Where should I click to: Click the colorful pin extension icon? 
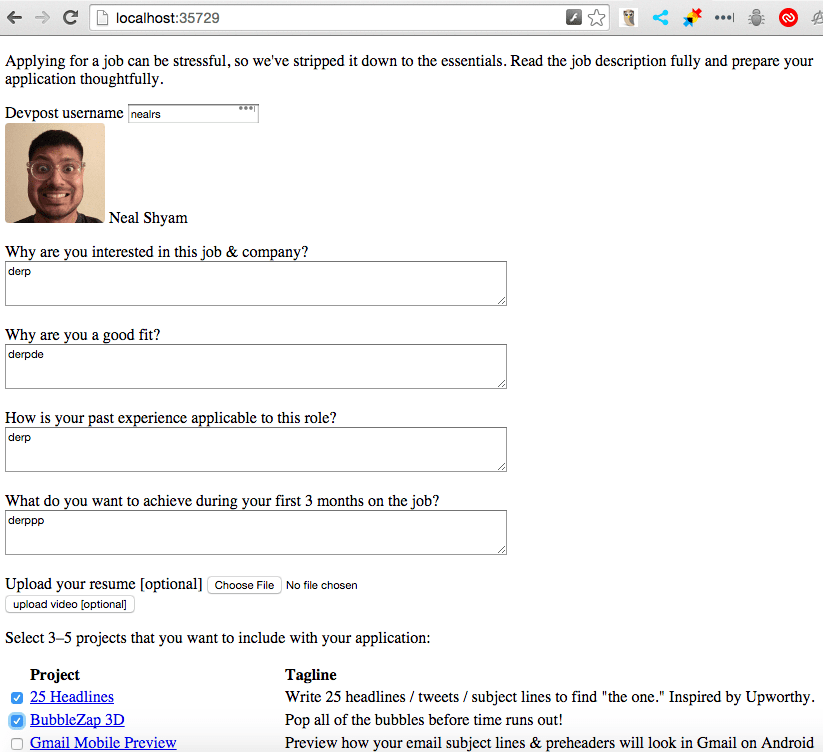click(x=692, y=18)
